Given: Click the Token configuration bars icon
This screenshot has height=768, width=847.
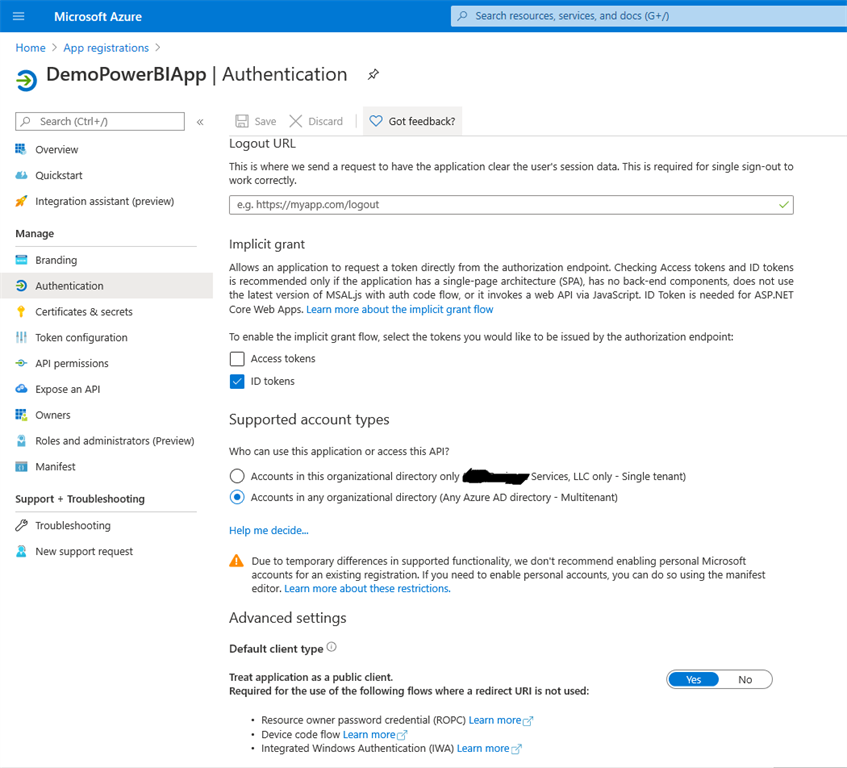Looking at the screenshot, I should 21,337.
